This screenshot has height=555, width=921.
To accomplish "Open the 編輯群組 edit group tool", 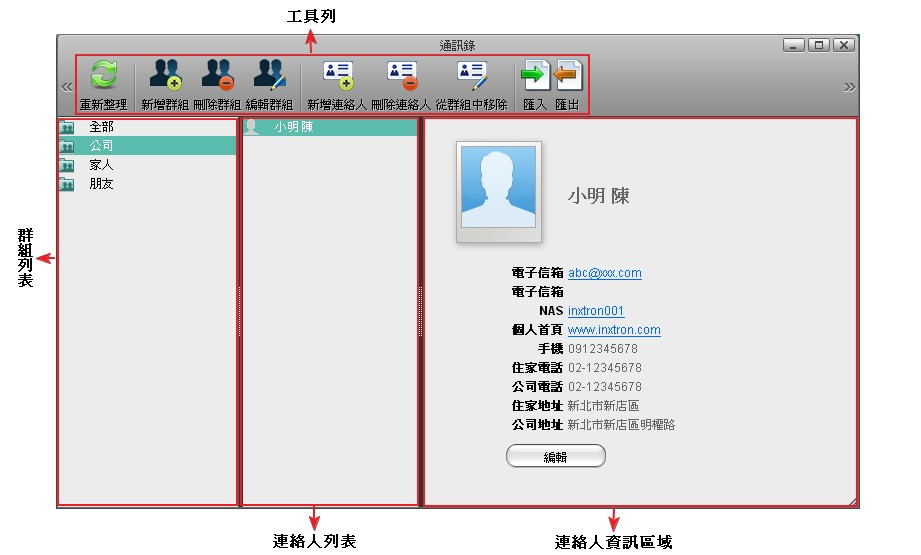I will pyautogui.click(x=269, y=77).
